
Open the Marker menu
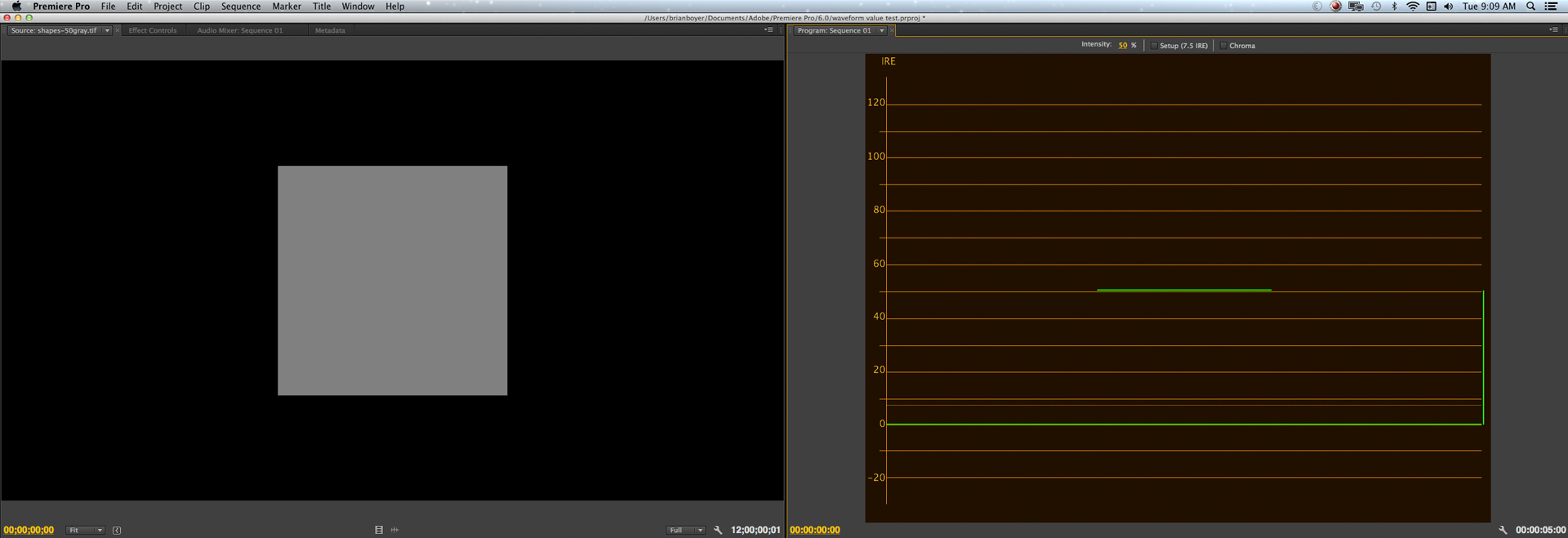pos(287,7)
